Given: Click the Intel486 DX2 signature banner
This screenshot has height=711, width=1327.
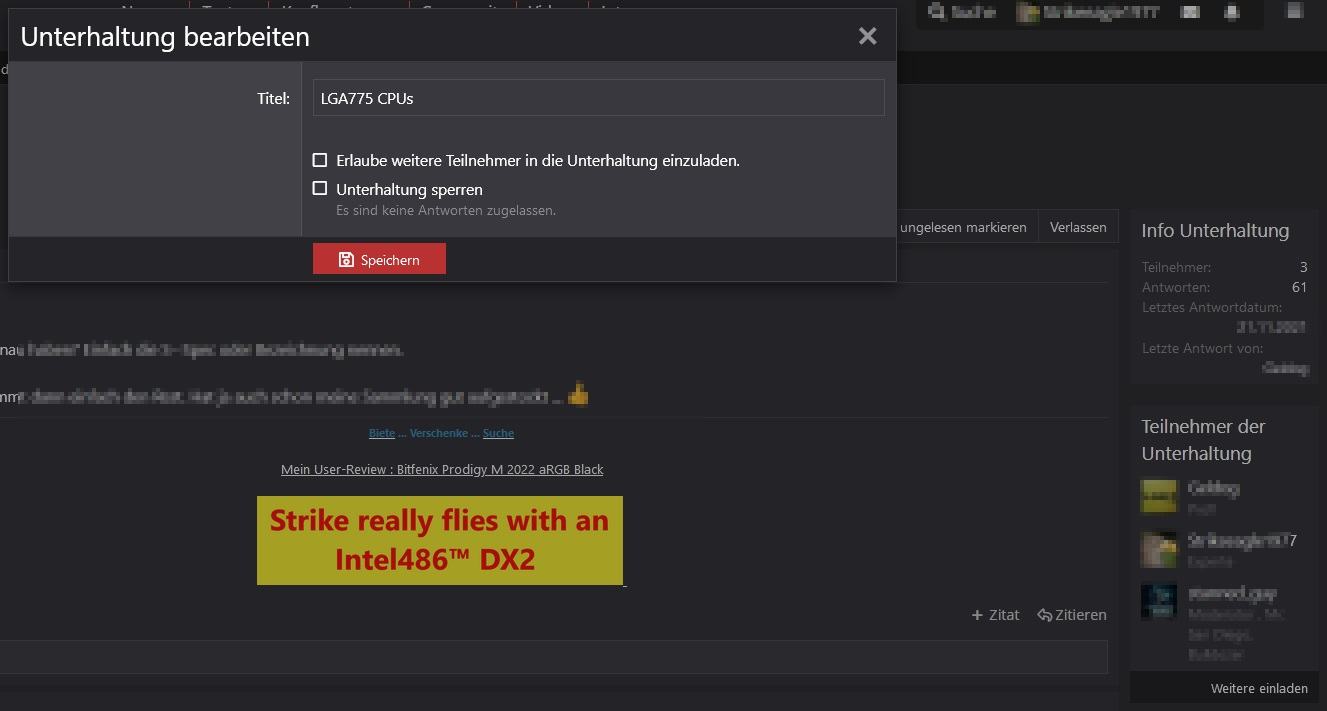Looking at the screenshot, I should (x=440, y=540).
